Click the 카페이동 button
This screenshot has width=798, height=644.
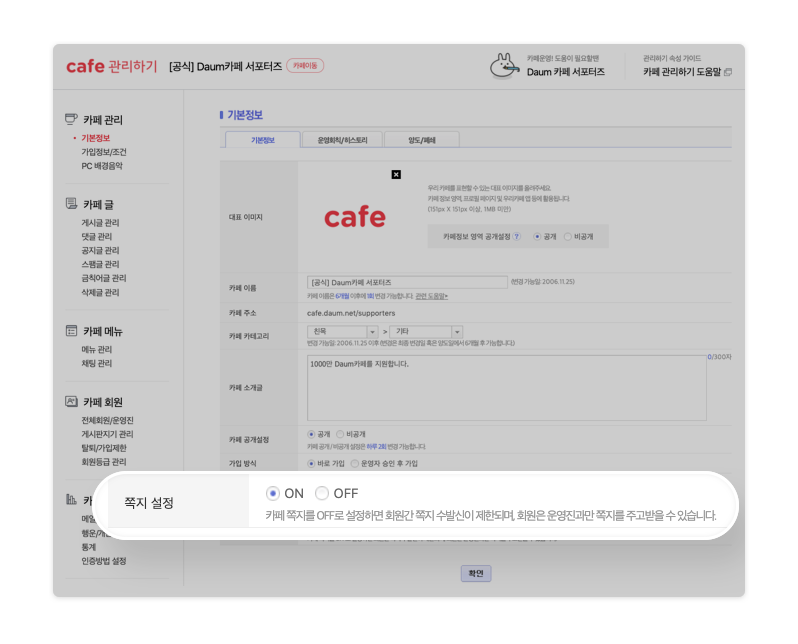point(305,66)
